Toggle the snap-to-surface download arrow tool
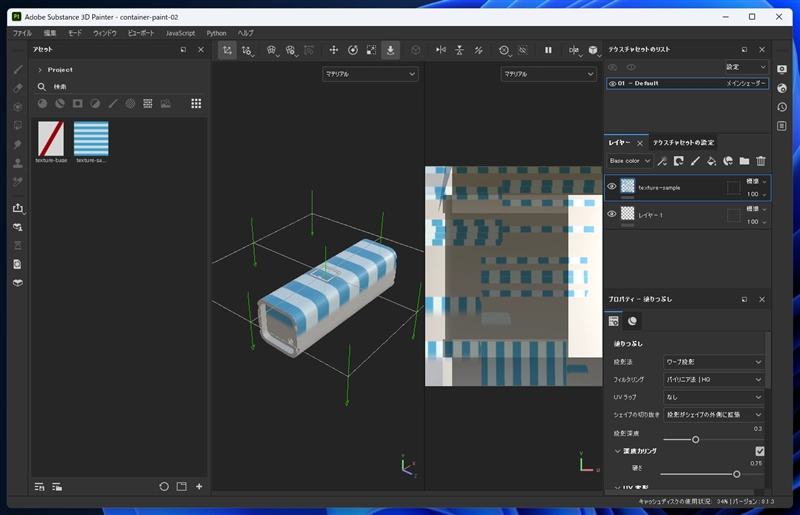Image resolution: width=800 pixels, height=515 pixels. pyautogui.click(x=390, y=50)
